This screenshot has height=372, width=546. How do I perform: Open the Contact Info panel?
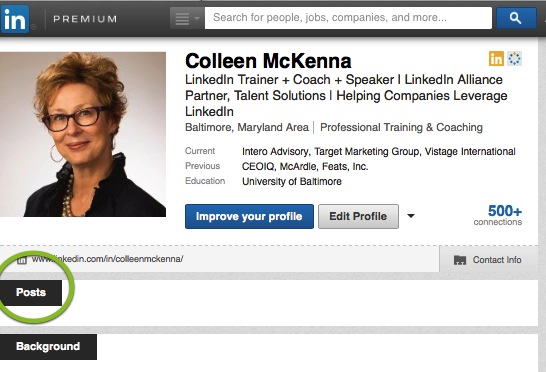coord(488,260)
